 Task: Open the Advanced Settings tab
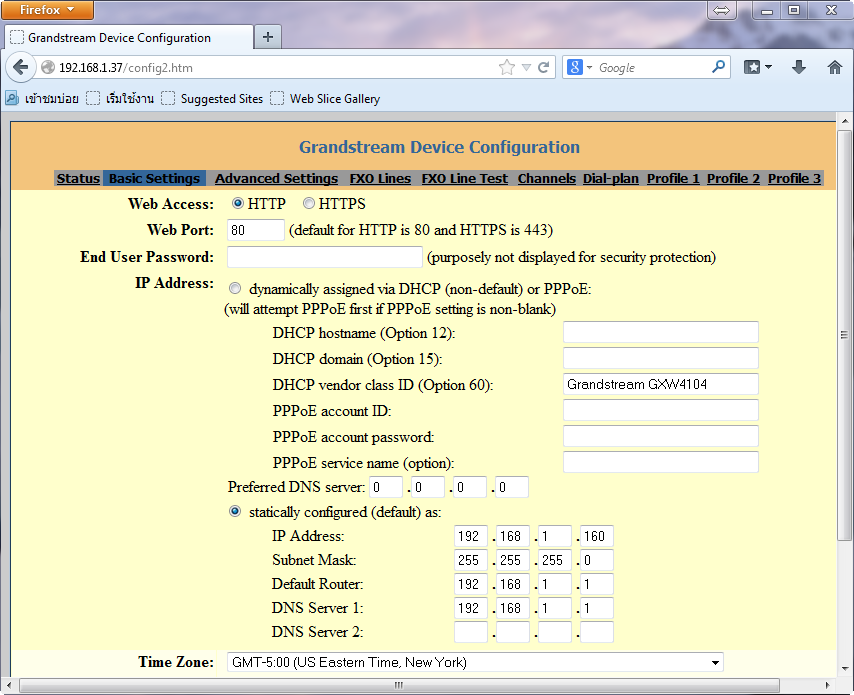(x=277, y=178)
